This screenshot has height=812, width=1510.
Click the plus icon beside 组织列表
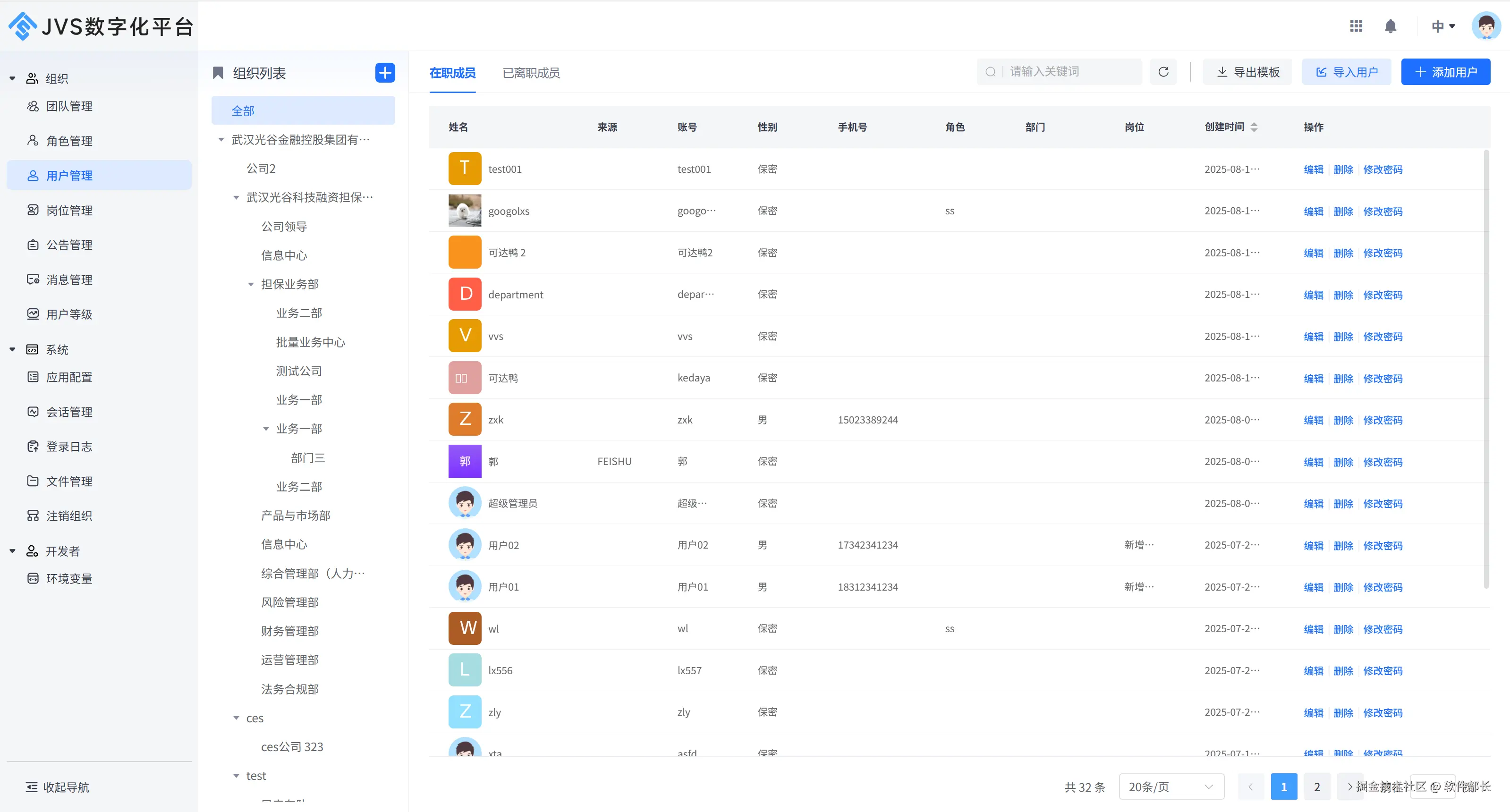(384, 73)
